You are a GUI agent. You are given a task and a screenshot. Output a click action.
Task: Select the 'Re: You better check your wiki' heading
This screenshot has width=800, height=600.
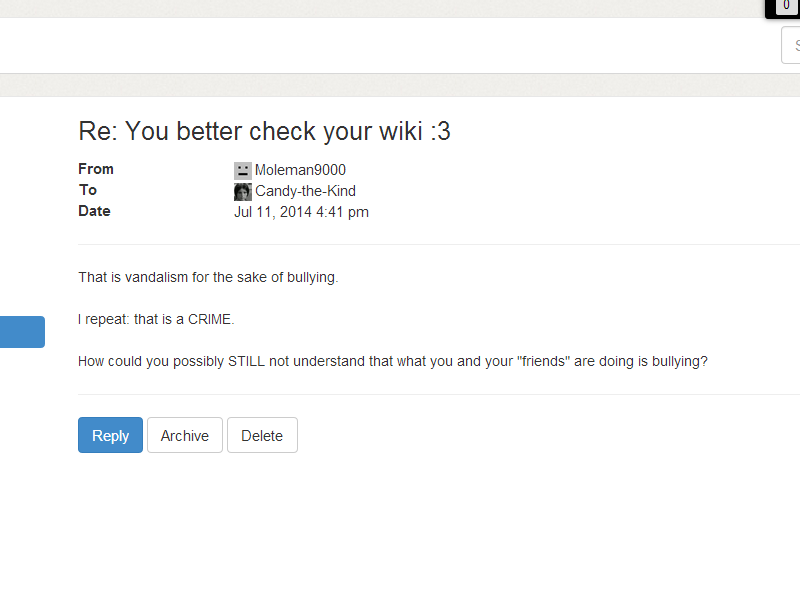point(264,131)
